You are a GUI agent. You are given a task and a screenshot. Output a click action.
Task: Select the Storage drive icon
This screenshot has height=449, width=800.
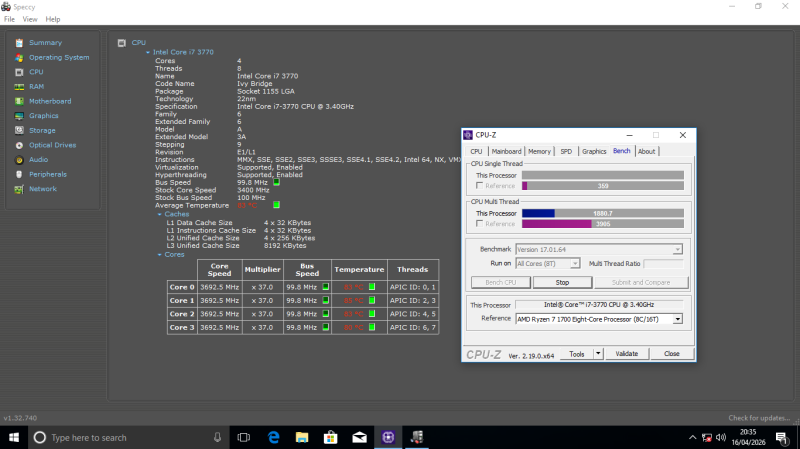pos(19,131)
